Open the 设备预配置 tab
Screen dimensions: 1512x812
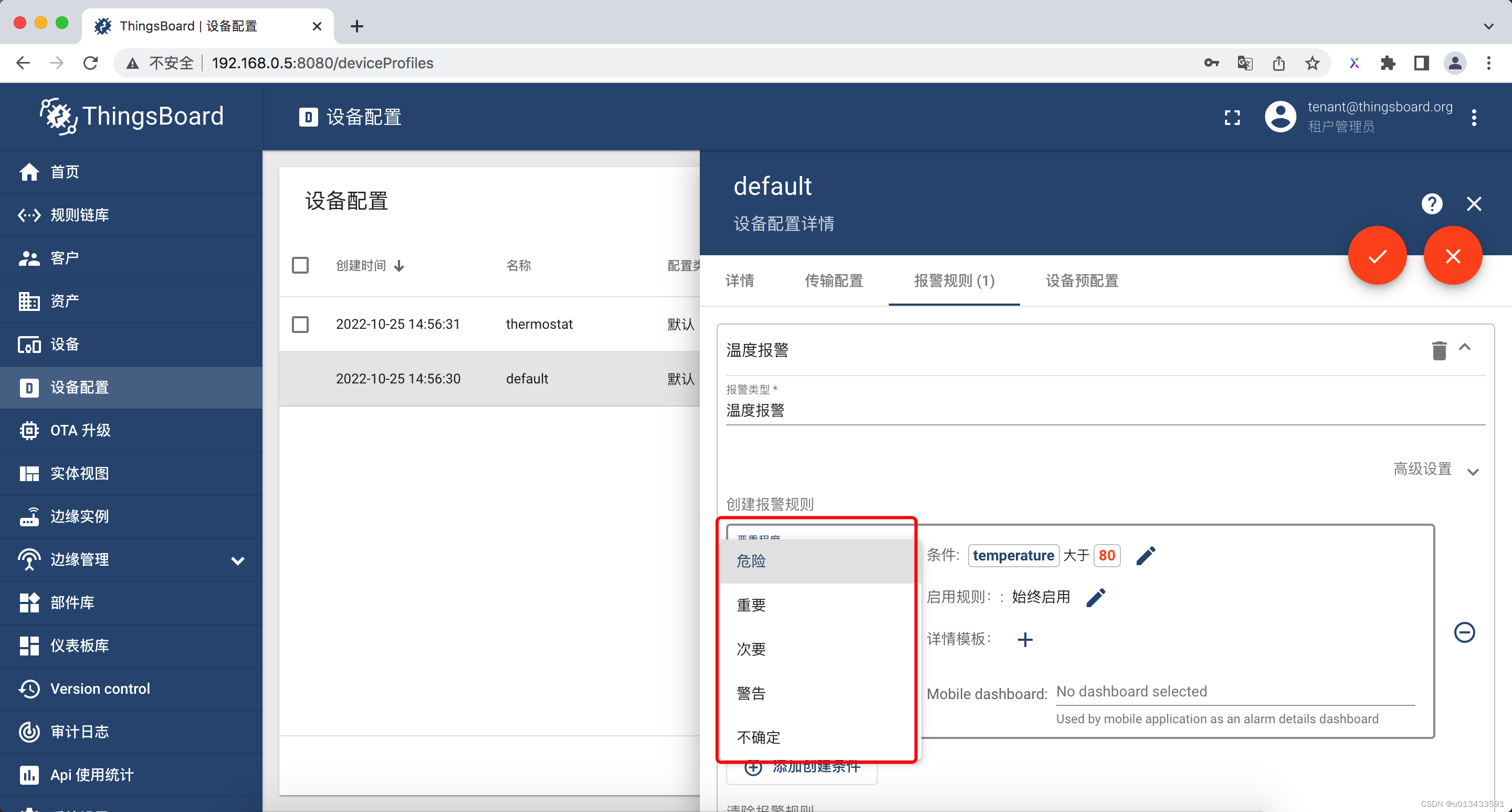[x=1080, y=280]
